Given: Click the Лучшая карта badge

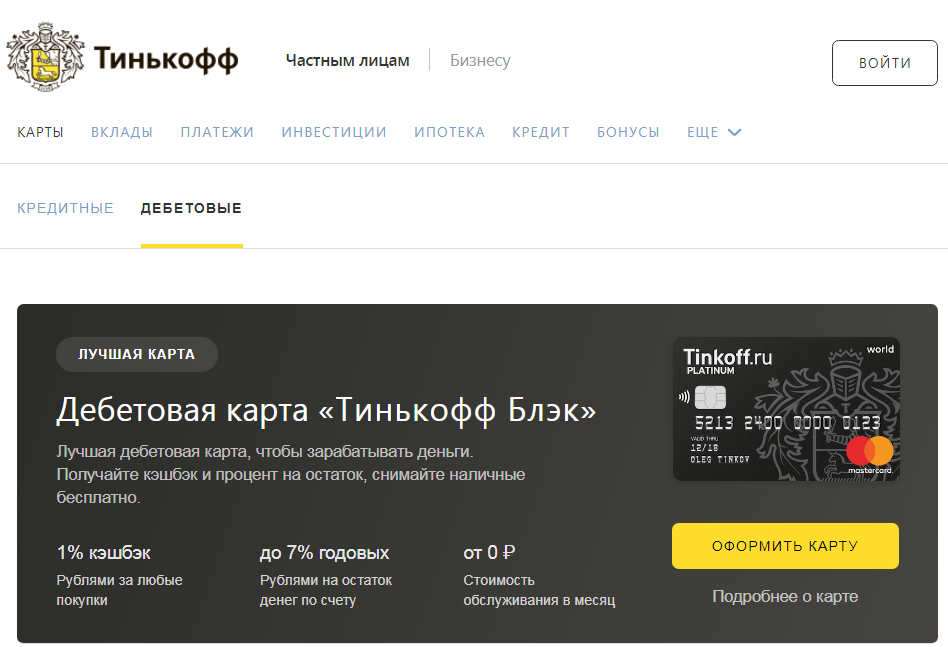Looking at the screenshot, I should [137, 354].
